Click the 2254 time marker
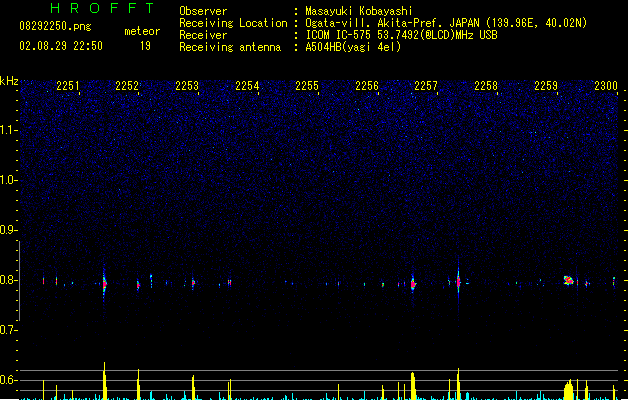 [247, 86]
